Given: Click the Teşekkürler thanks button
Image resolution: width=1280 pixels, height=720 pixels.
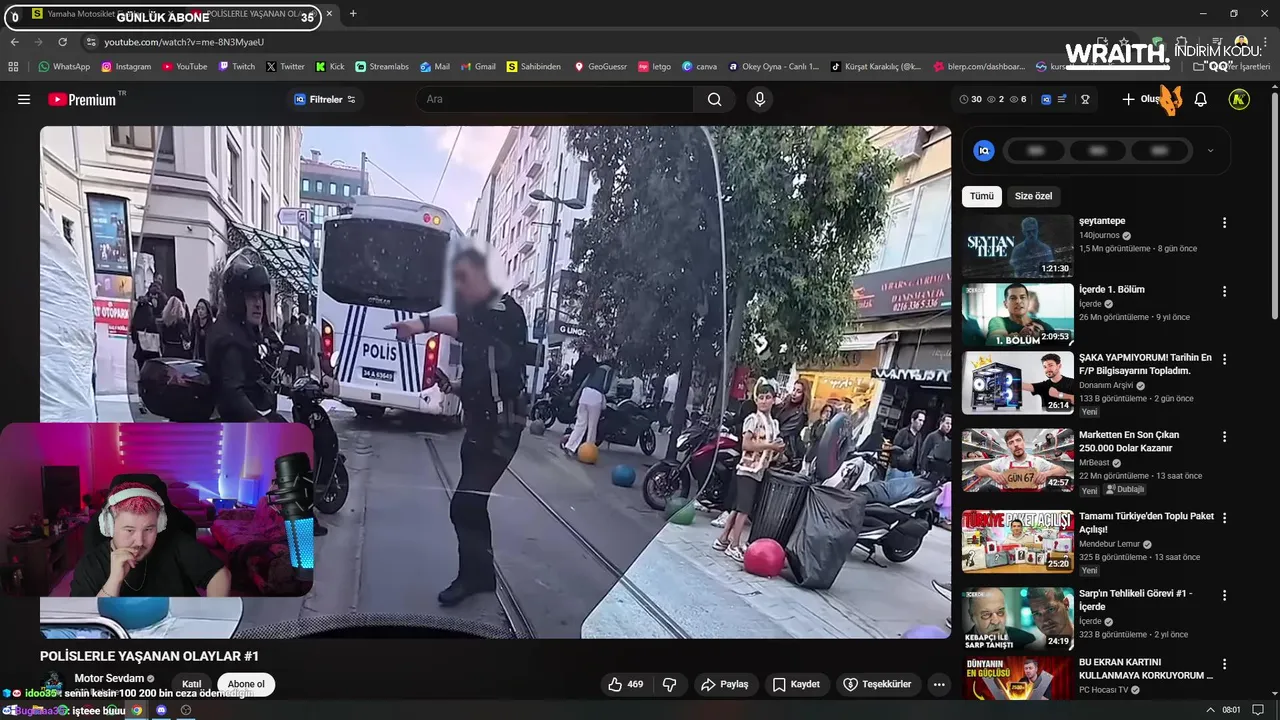Looking at the screenshot, I should click(877, 684).
